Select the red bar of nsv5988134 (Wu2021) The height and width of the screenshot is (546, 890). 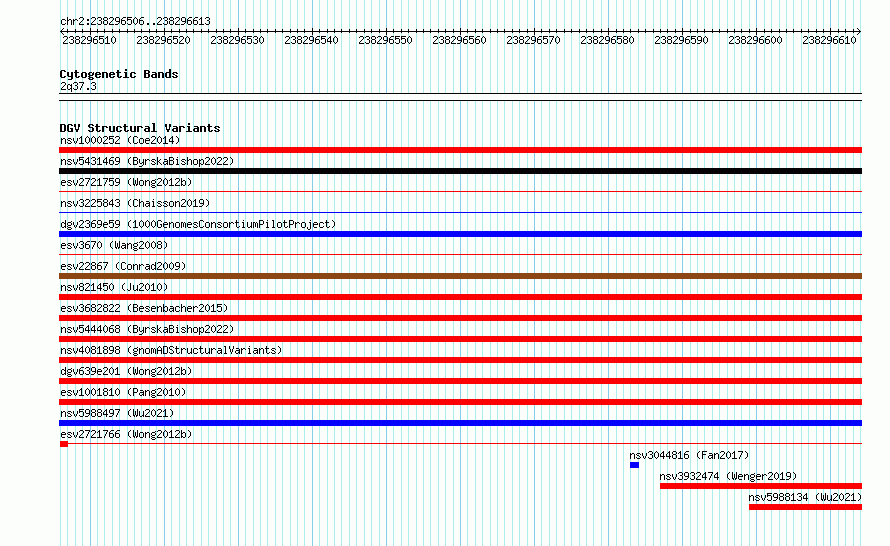(x=805, y=507)
